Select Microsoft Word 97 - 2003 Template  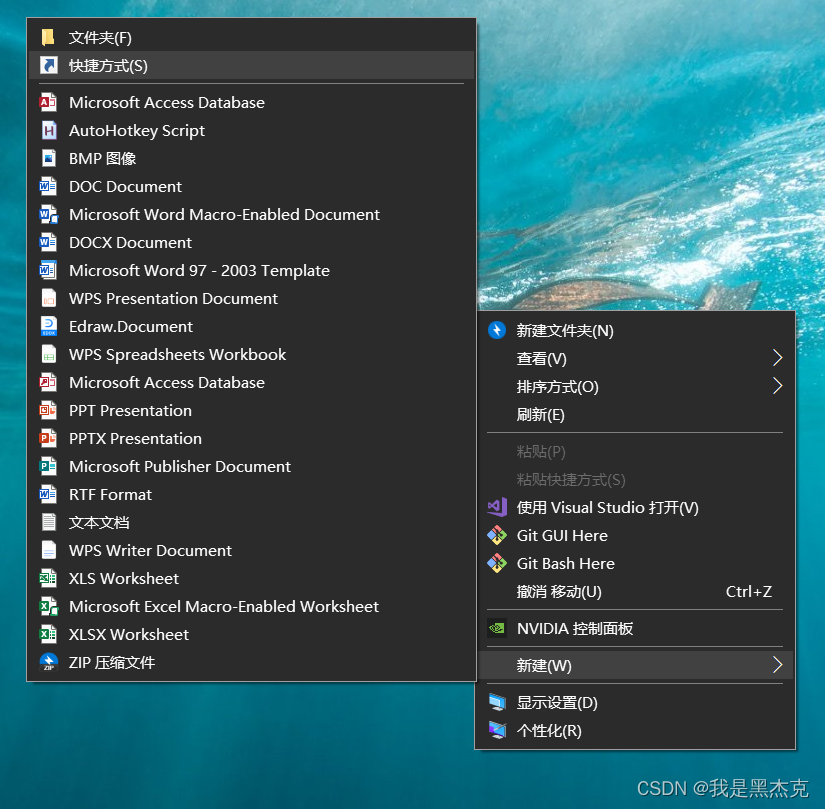pyautogui.click(x=251, y=270)
